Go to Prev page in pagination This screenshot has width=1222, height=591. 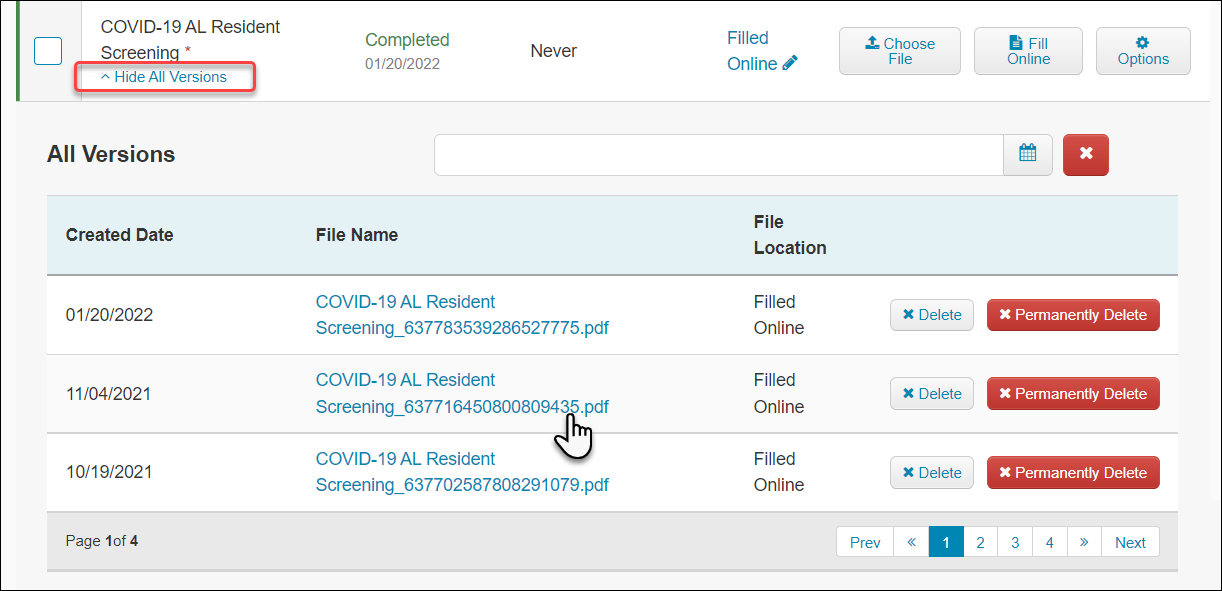(x=865, y=542)
